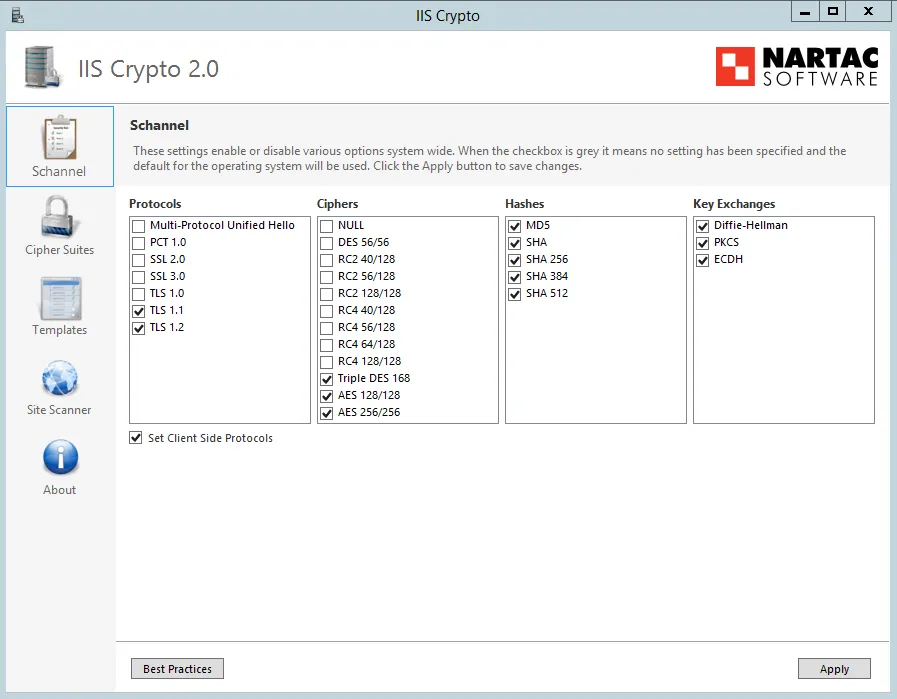Switch to Templates label
The image size is (897, 699).
59,330
